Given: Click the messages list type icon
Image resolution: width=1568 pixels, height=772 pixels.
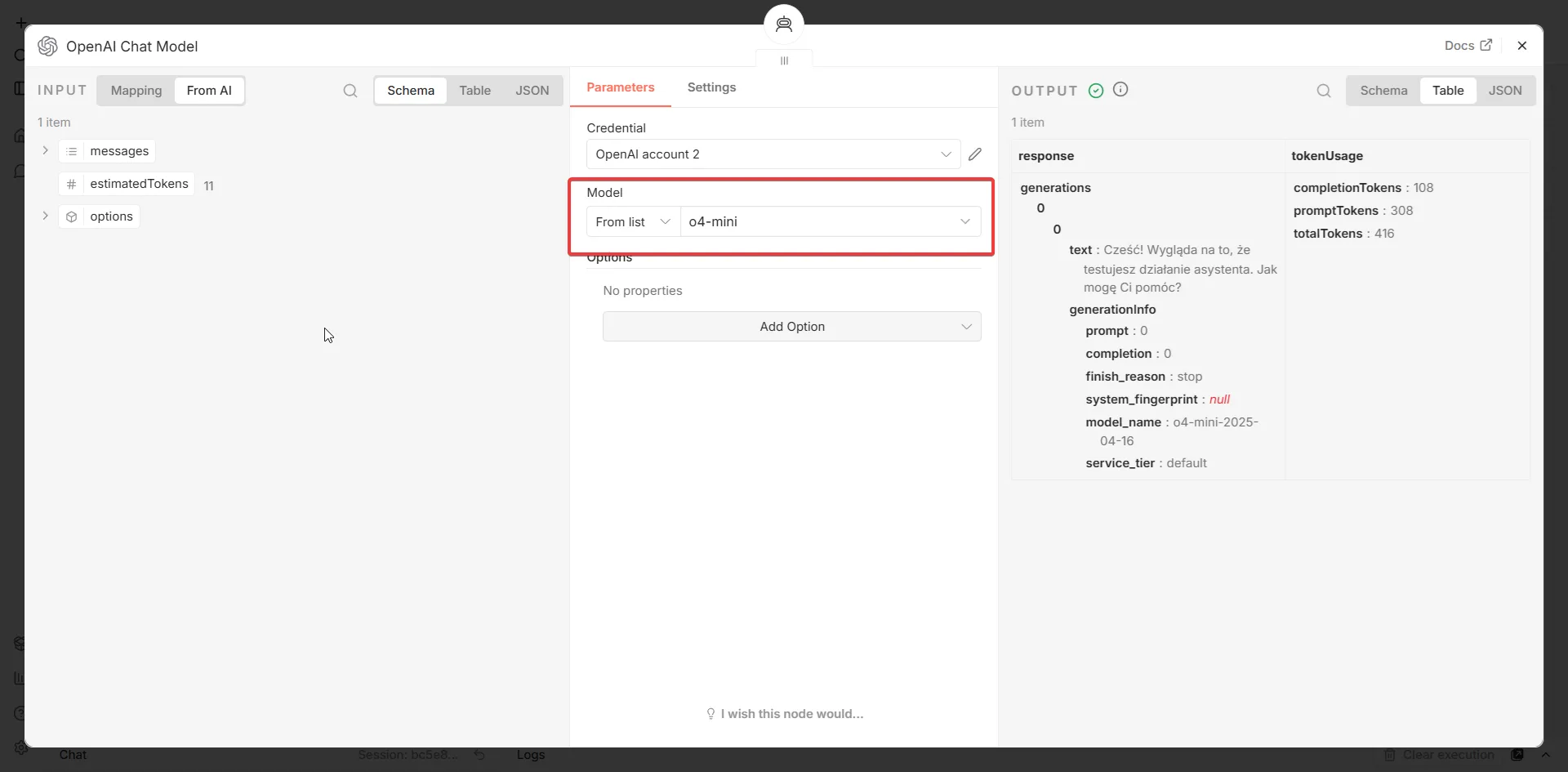Looking at the screenshot, I should [72, 151].
